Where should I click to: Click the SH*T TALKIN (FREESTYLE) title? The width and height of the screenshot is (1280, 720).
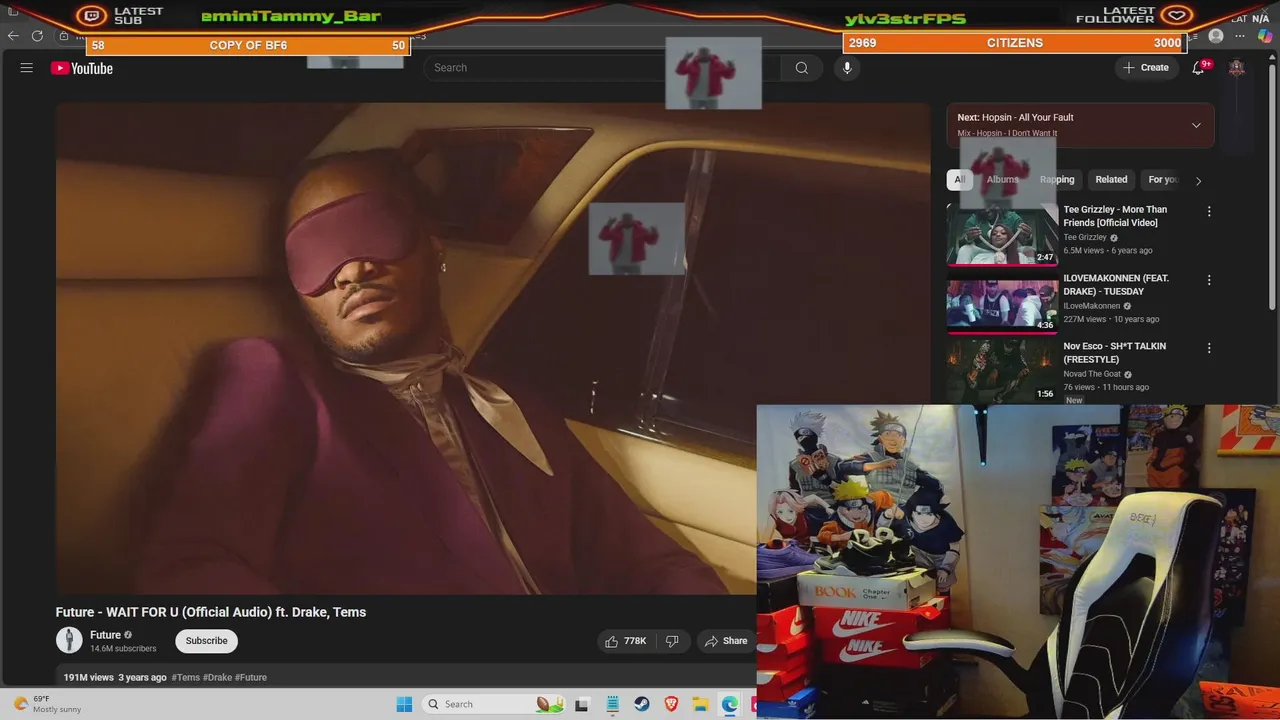click(1114, 353)
